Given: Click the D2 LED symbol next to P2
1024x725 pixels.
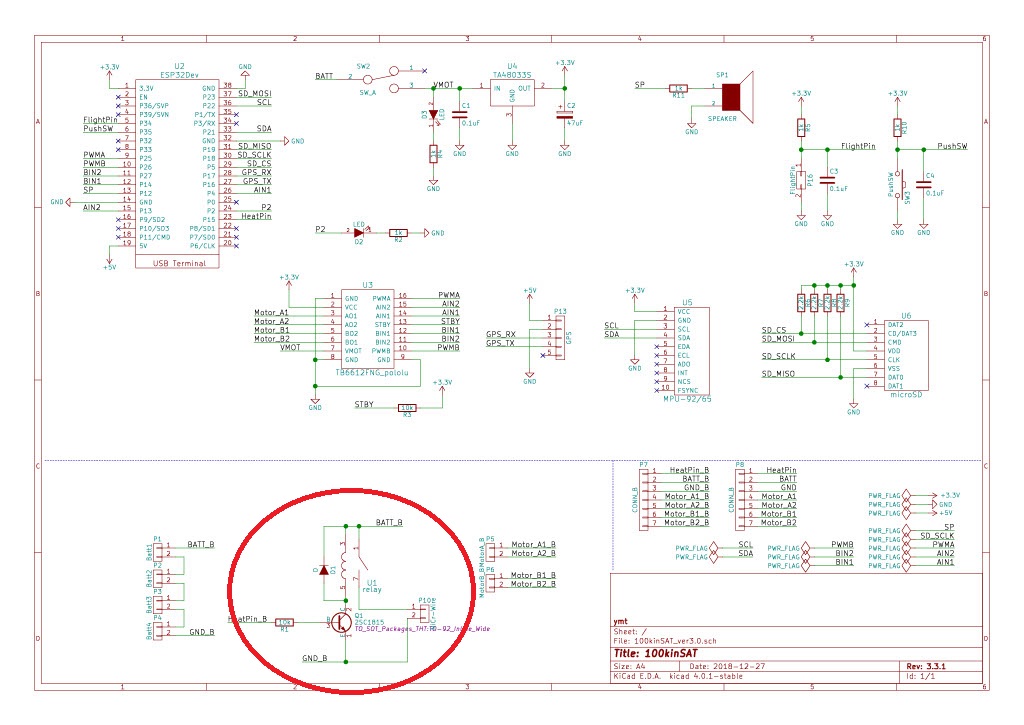Looking at the screenshot, I should pyautogui.click(x=358, y=232).
